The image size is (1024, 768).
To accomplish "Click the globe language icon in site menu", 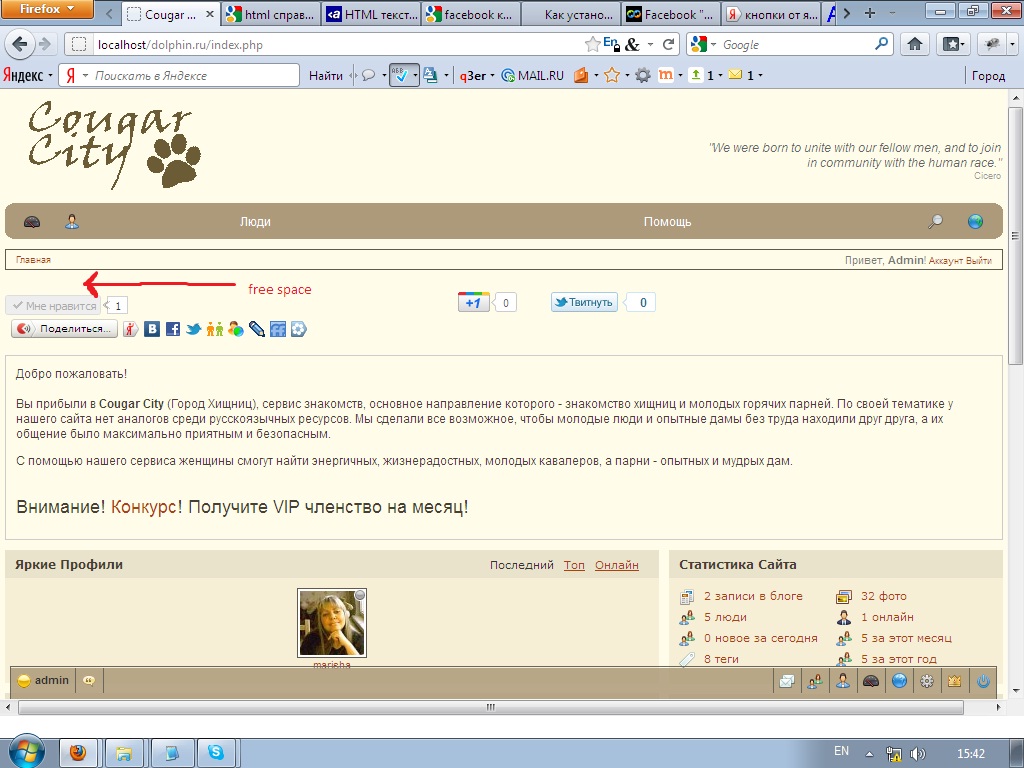I will click(975, 221).
